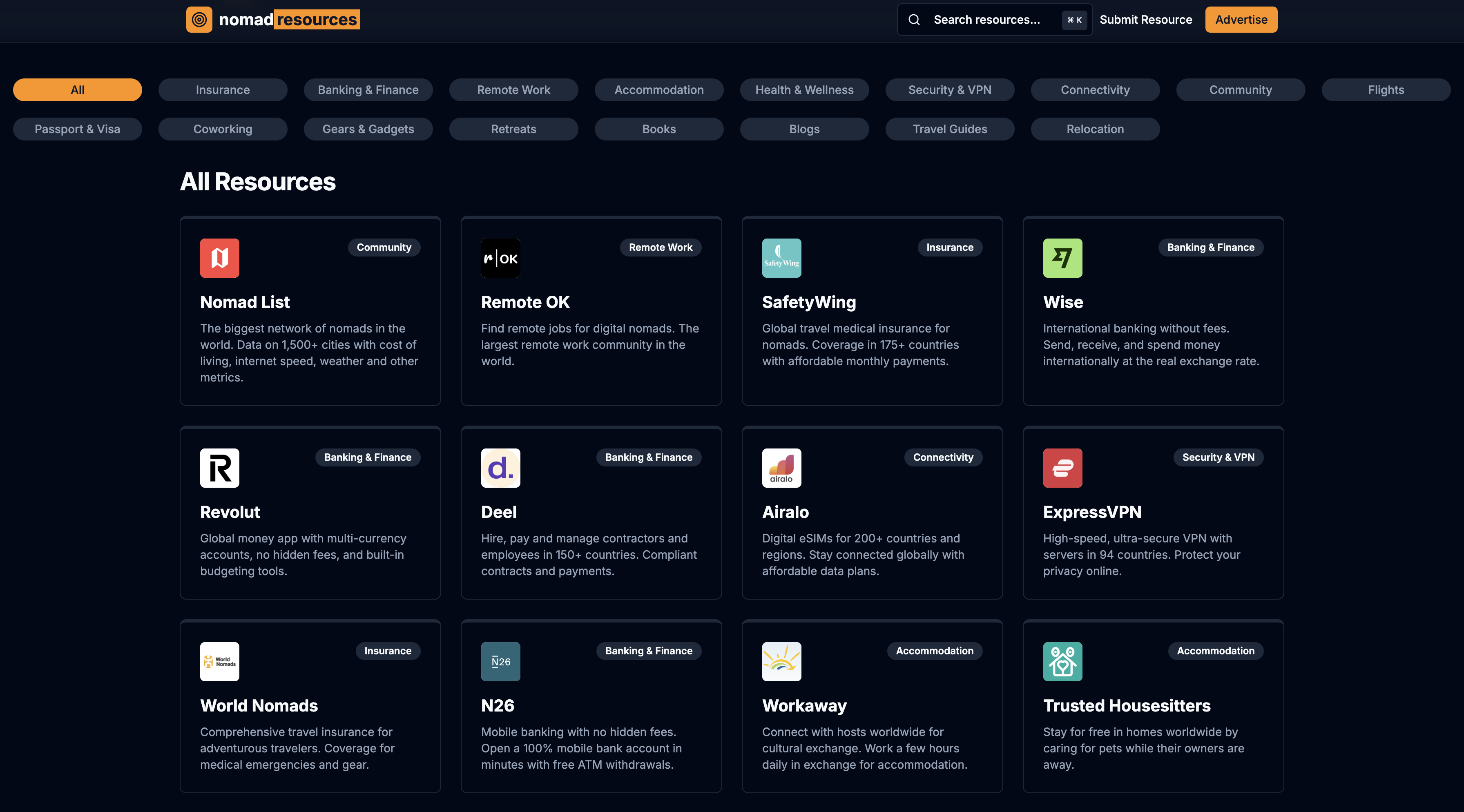This screenshot has height=812, width=1464.
Task: Click the Workaway sun logo icon
Action: pos(781,661)
